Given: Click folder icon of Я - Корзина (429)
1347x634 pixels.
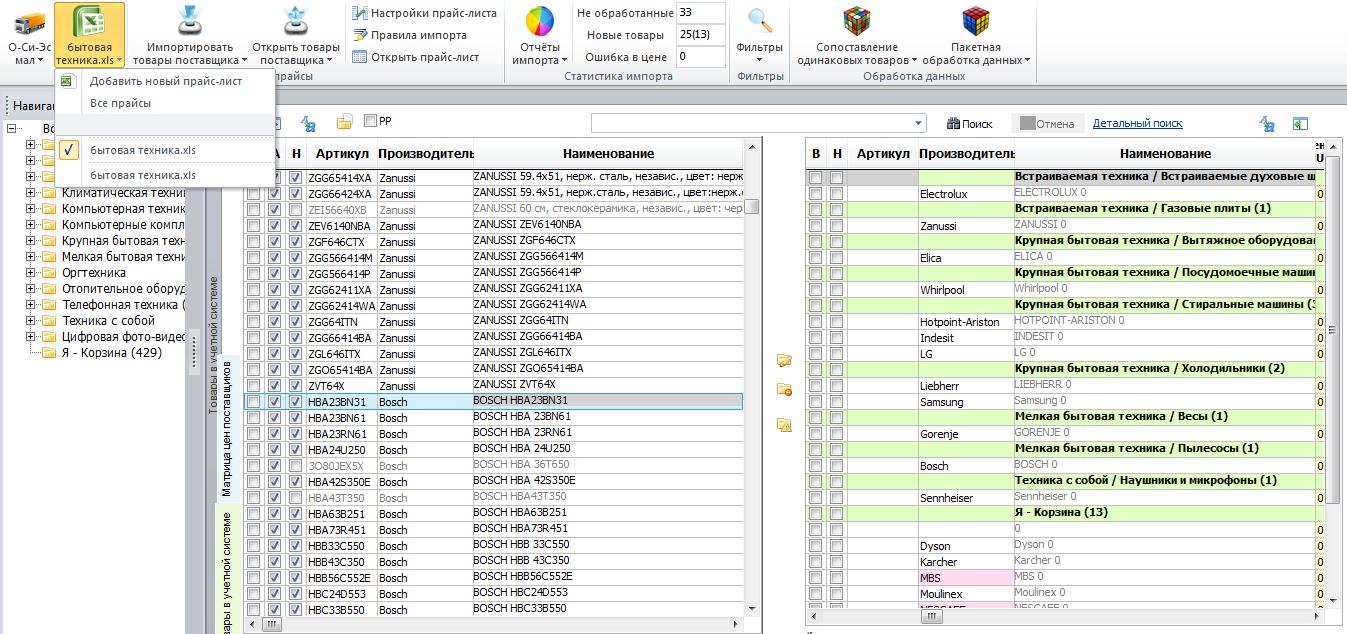Looking at the screenshot, I should (49, 352).
